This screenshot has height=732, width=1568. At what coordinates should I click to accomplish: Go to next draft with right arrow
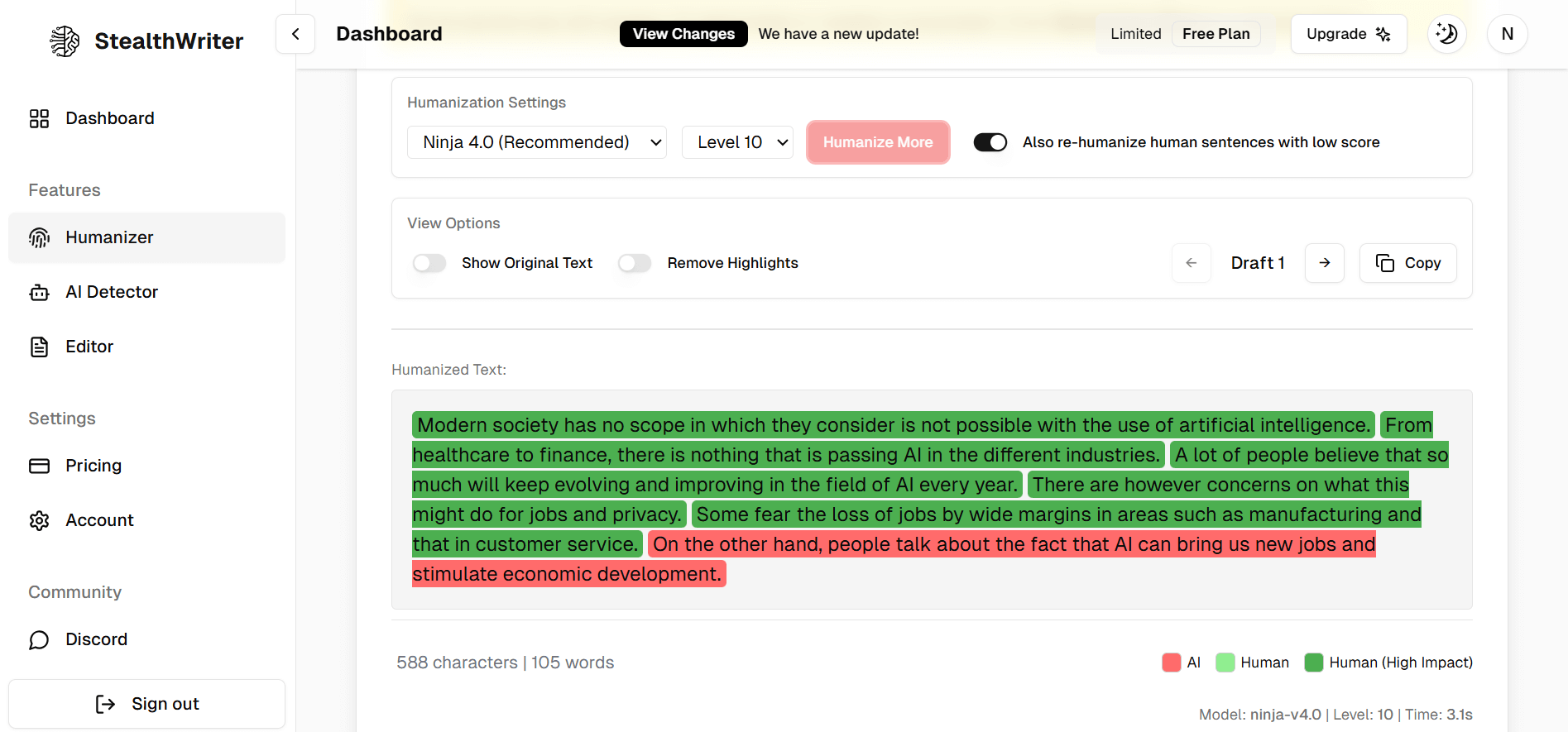1325,263
